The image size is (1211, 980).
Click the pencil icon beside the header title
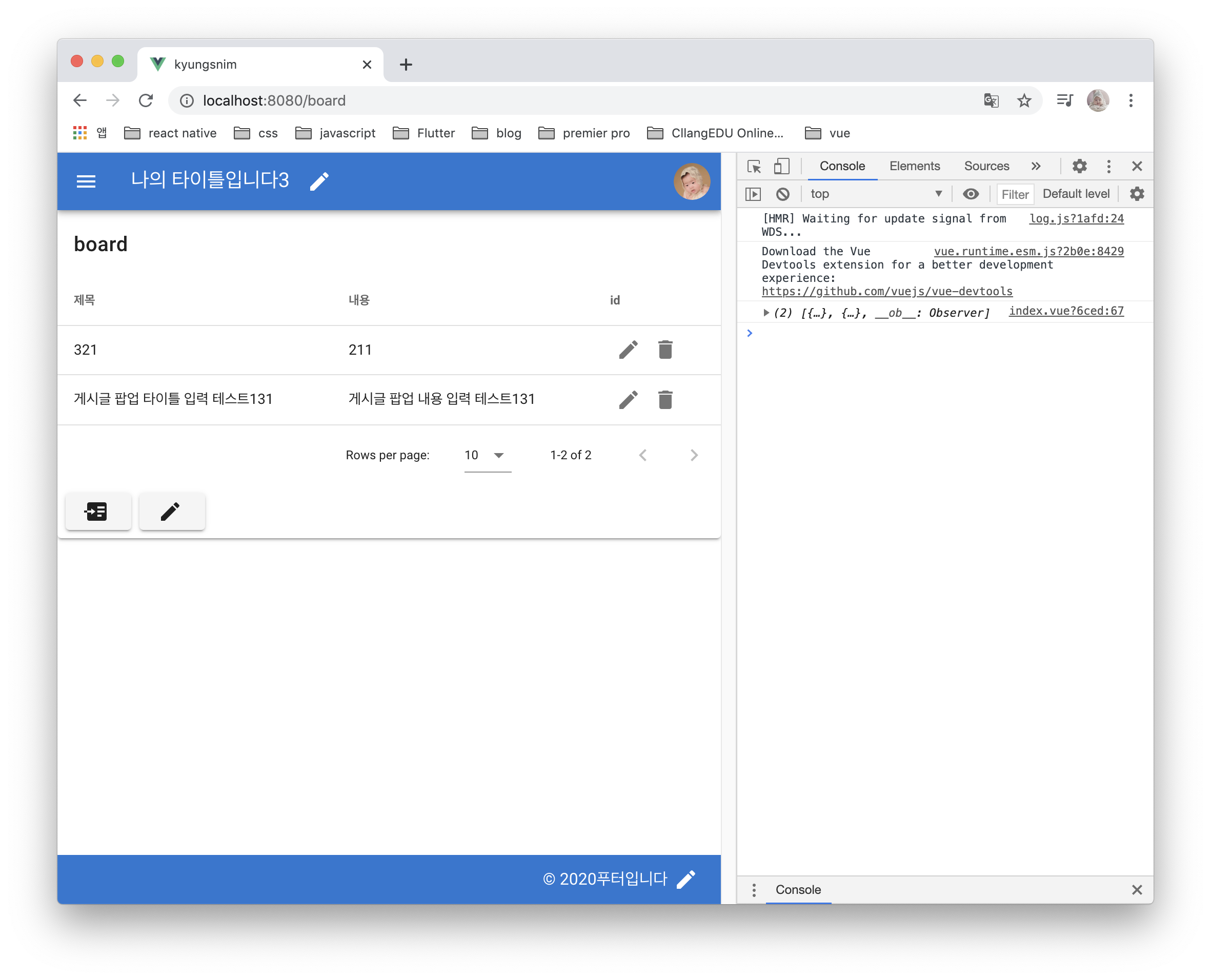pyautogui.click(x=319, y=181)
